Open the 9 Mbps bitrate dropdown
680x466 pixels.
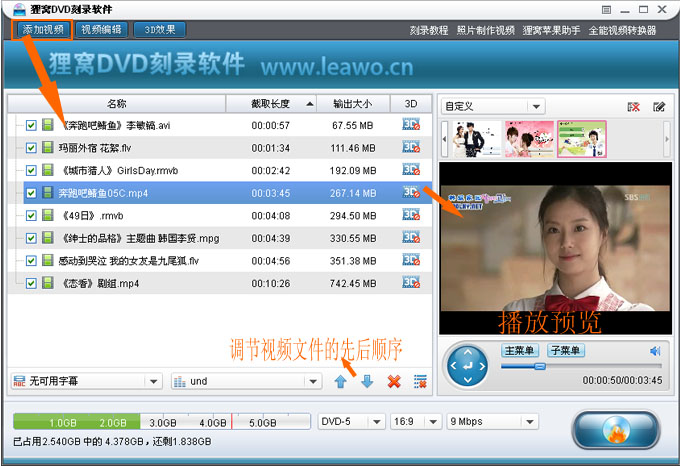491,422
